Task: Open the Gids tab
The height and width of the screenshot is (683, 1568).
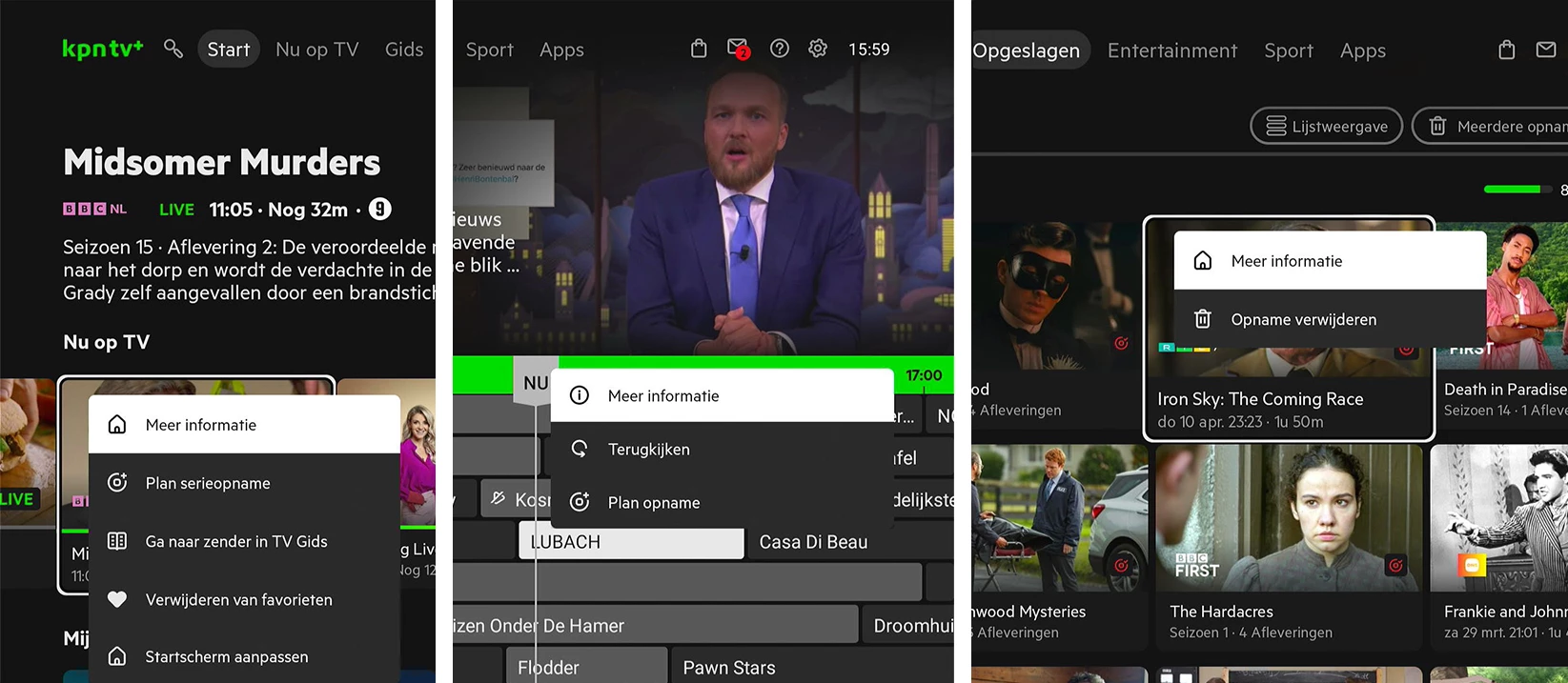Action: [404, 50]
